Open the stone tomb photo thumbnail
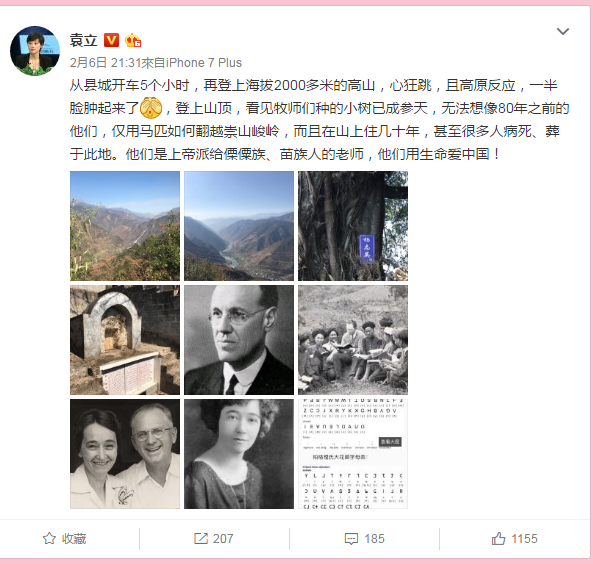Screen dimensions: 593x564 tap(125, 340)
